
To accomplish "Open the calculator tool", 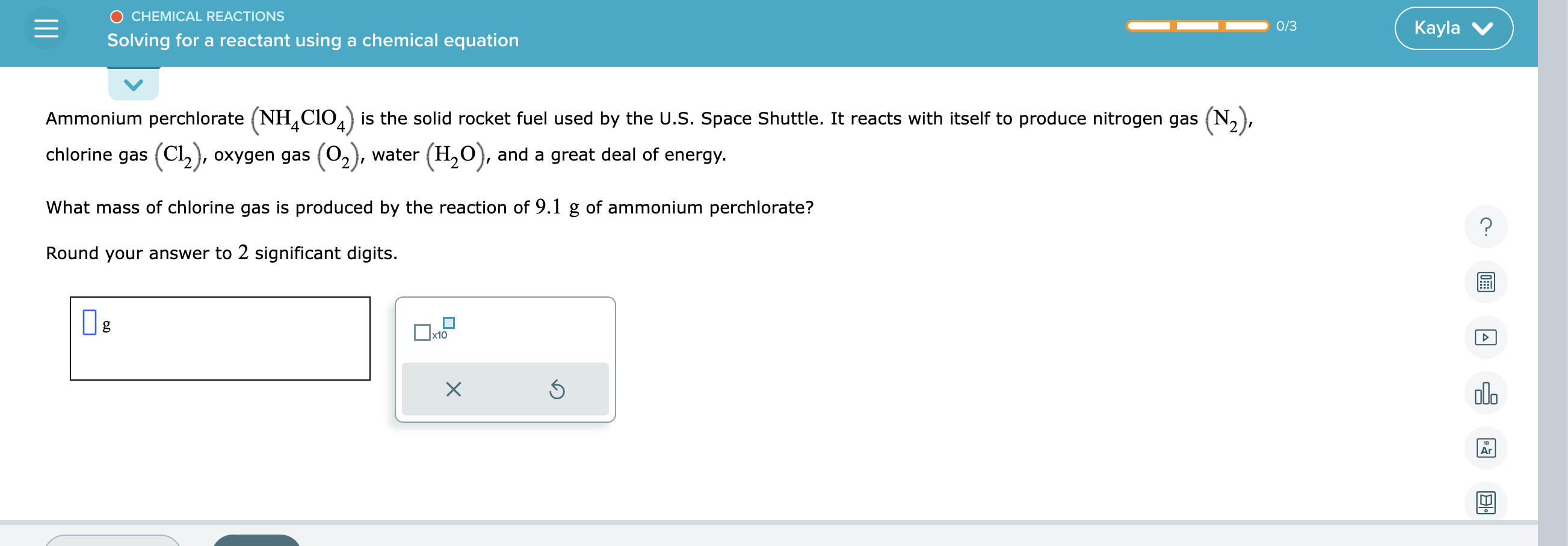I will pos(1486,282).
